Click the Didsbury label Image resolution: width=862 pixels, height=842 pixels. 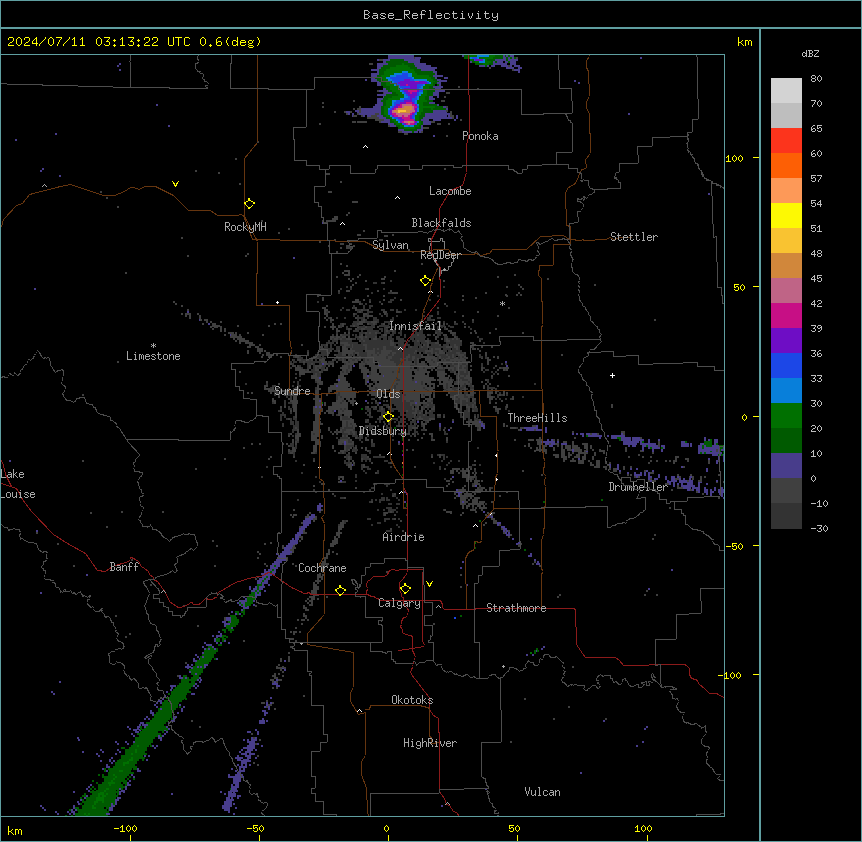[383, 431]
